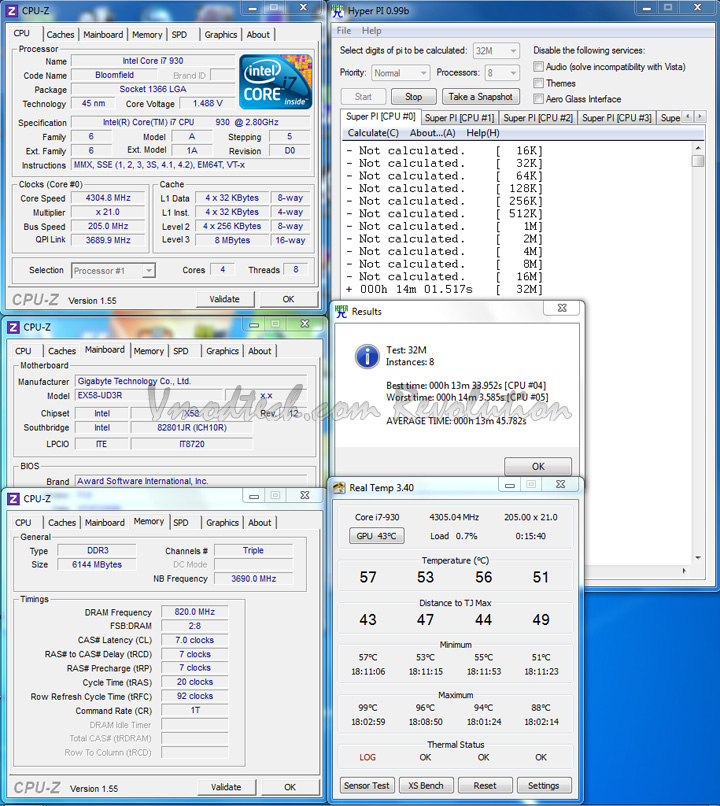Screen dimensions: 720x806
Task: Open Memory tab in top CPU-Z window
Action: (147, 34)
